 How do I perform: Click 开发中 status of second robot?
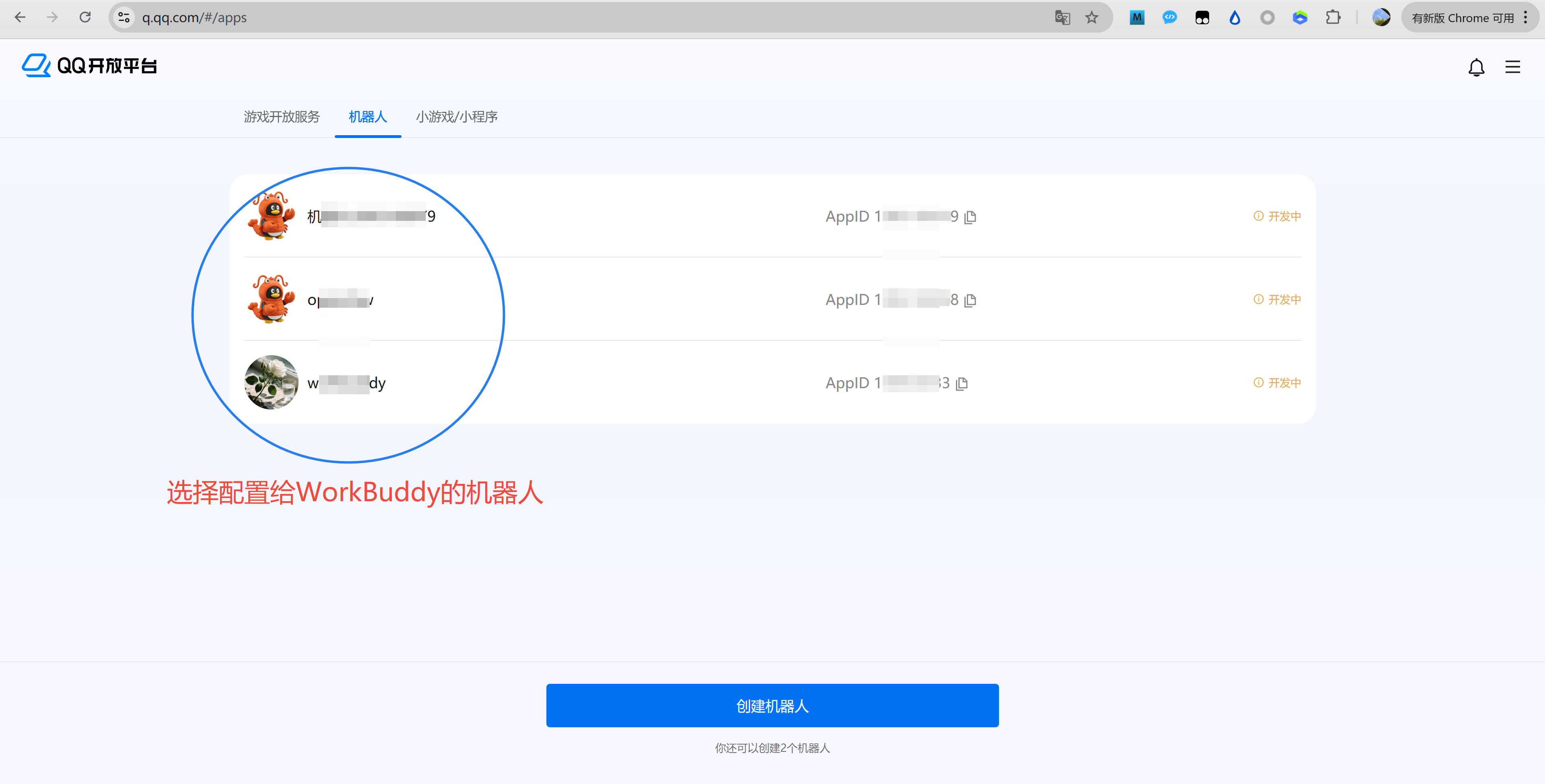pyautogui.click(x=1277, y=299)
